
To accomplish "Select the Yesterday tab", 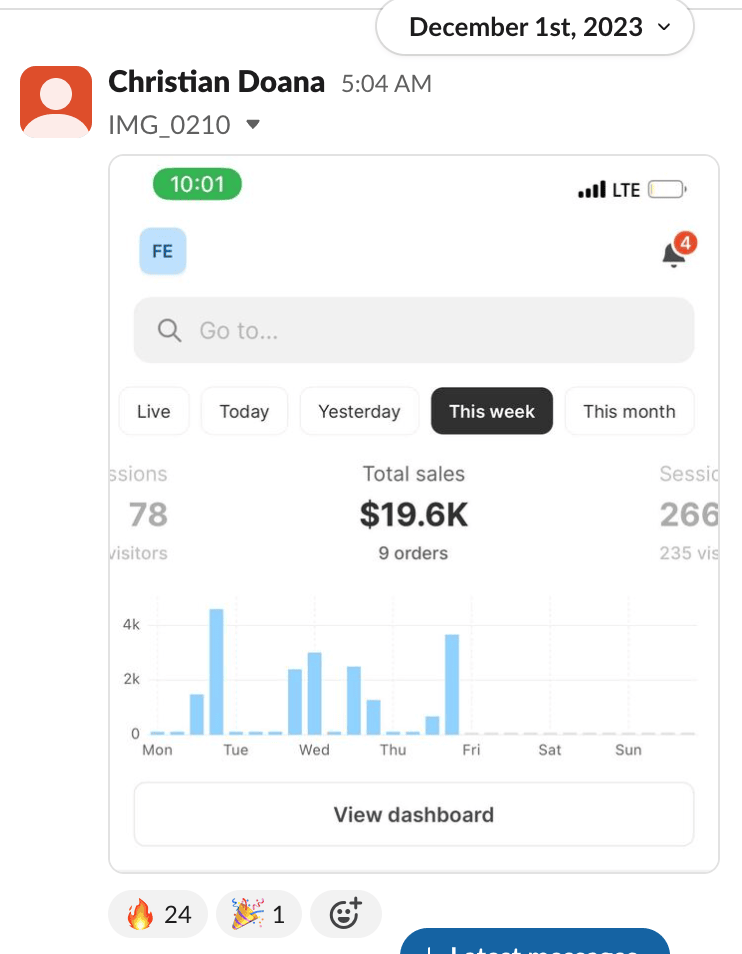I will tap(359, 411).
